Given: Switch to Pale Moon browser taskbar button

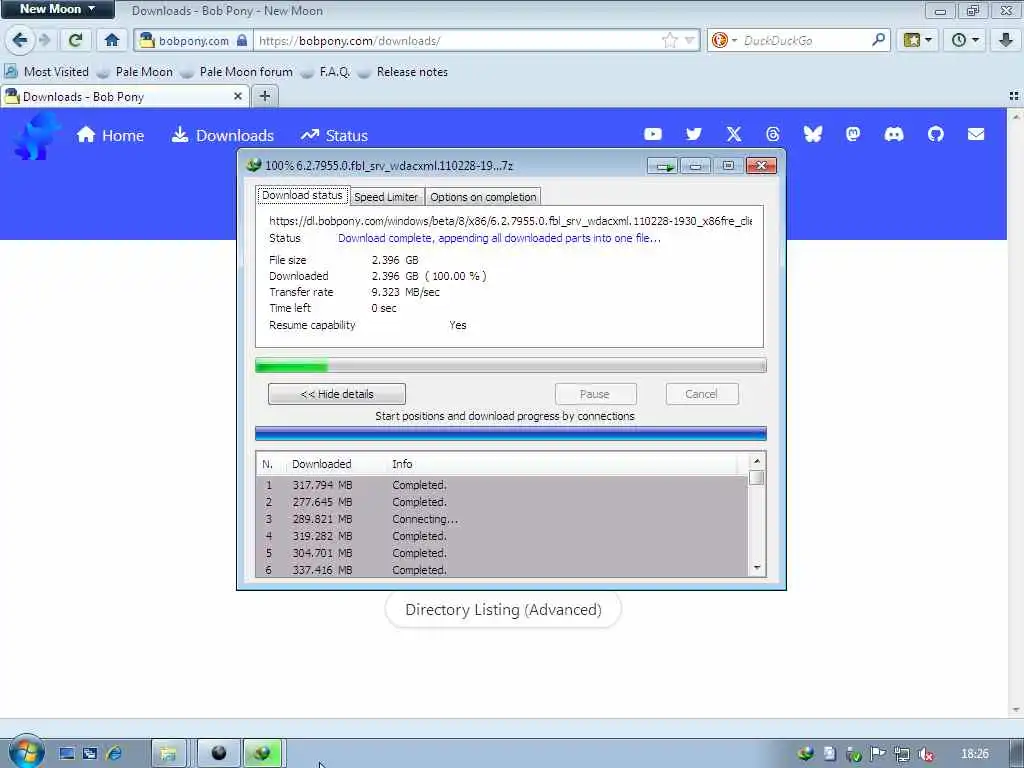Looking at the screenshot, I should 219,754.
